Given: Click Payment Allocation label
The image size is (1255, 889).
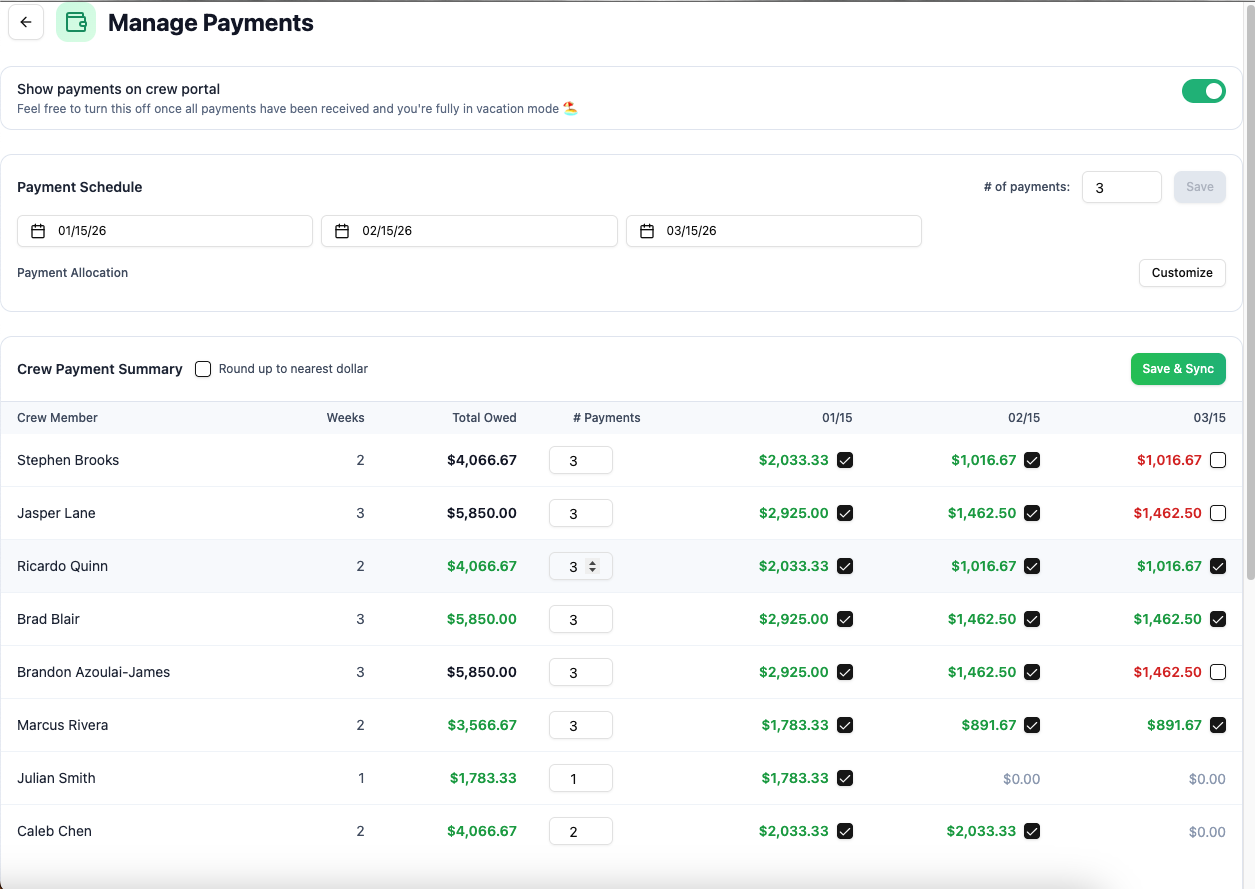Looking at the screenshot, I should [x=72, y=273].
